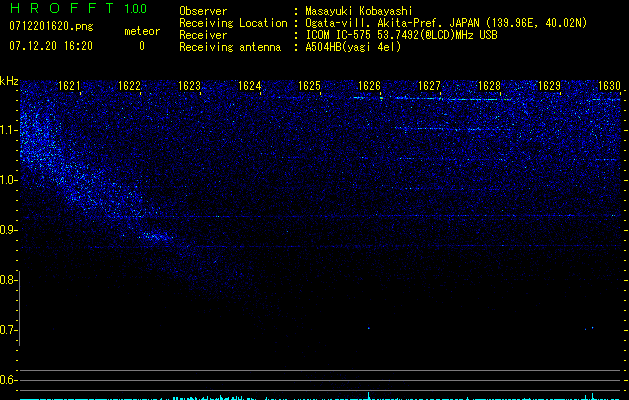Click the 1624 time marker
629x400 pixels.
coord(249,86)
